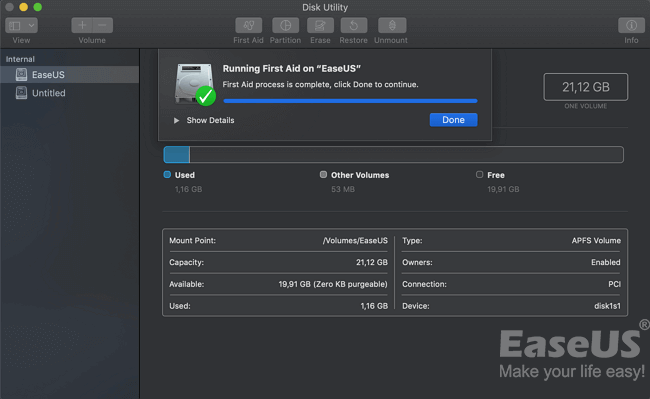Click the APFS Volume type value

click(x=596, y=240)
